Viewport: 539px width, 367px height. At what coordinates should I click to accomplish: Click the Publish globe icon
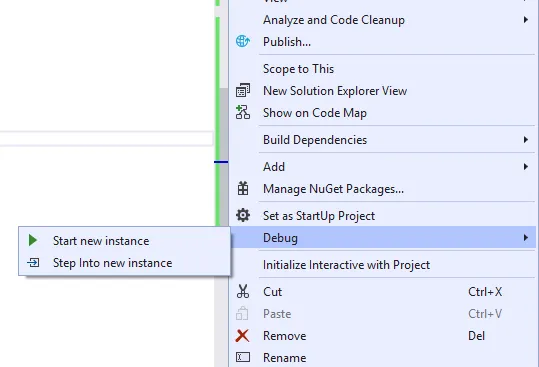pyautogui.click(x=243, y=41)
